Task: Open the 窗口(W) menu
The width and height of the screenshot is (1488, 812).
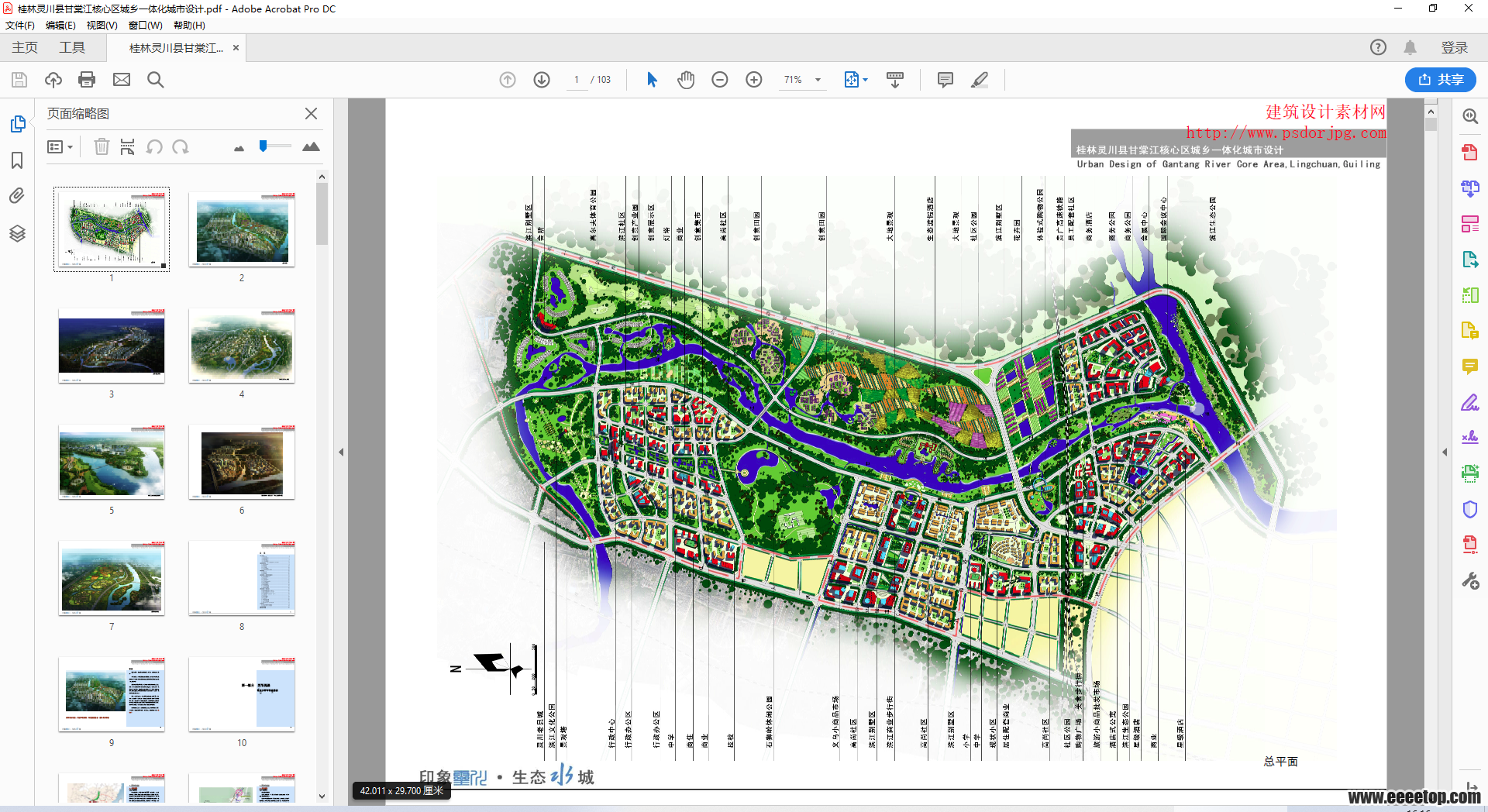Action: point(145,26)
